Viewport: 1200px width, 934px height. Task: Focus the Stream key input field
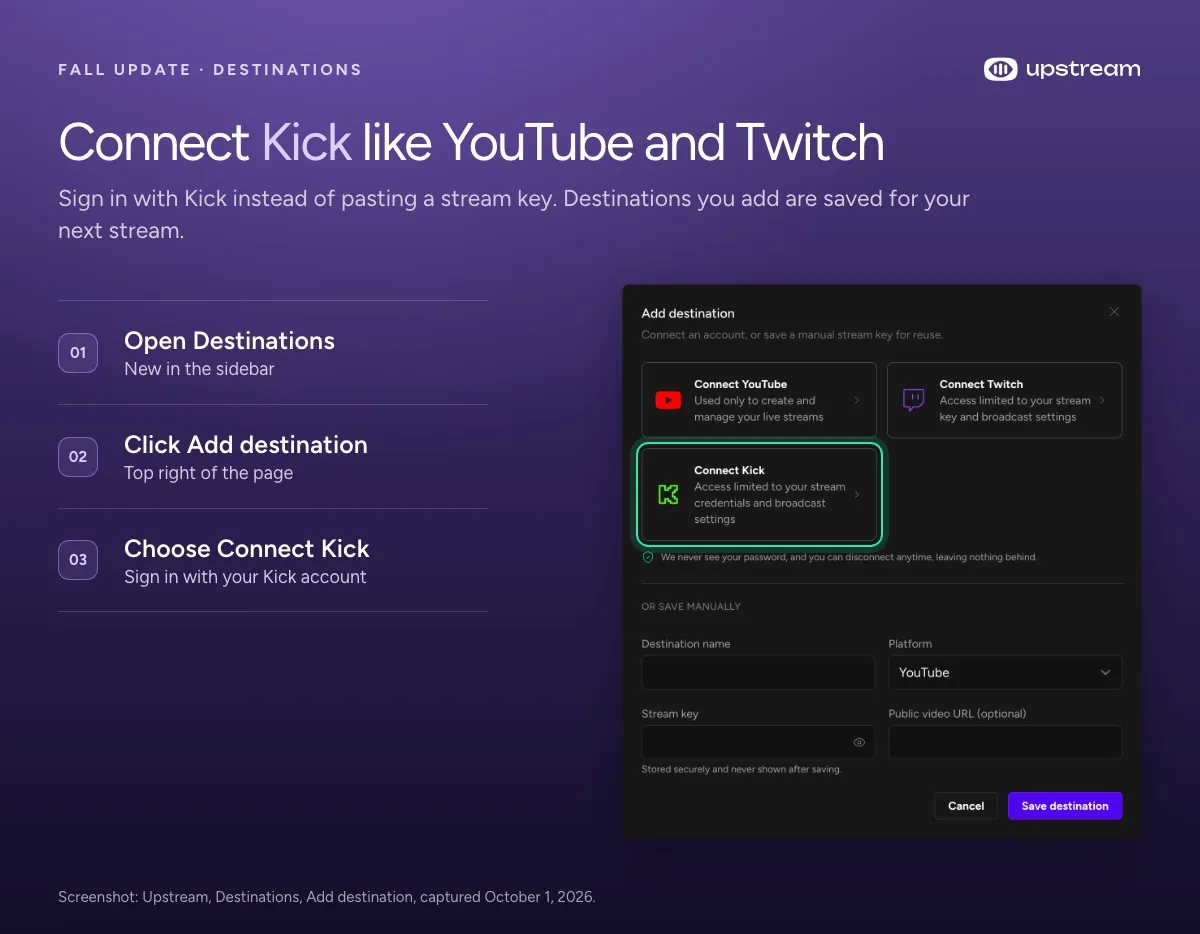(758, 742)
